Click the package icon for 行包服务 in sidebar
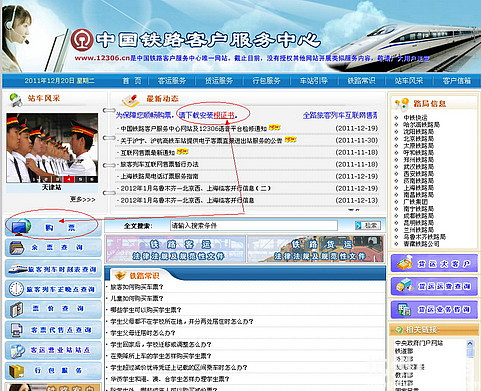The width and height of the screenshot is (481, 391). click(16, 371)
